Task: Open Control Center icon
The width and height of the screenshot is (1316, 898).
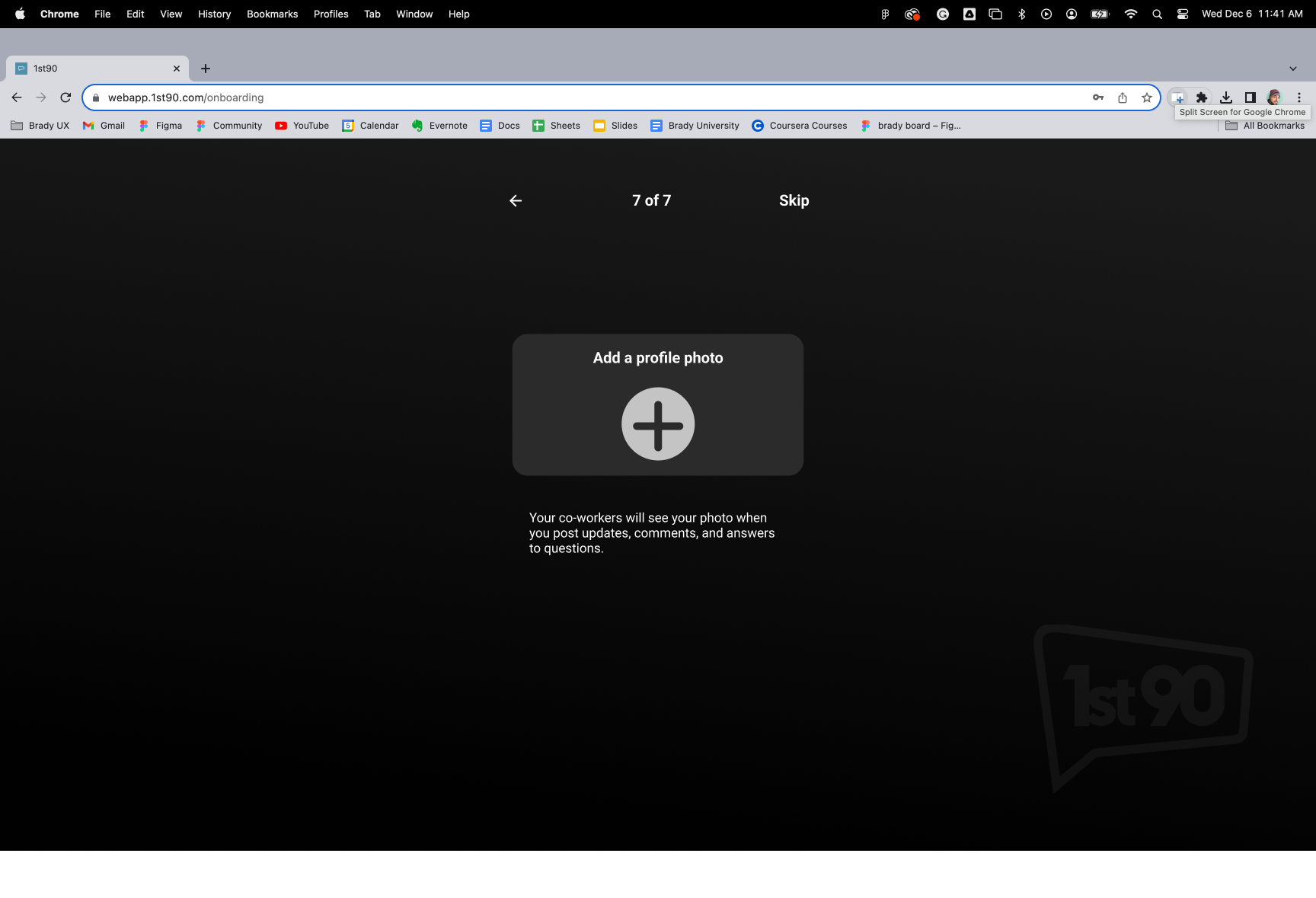Action: point(1183,14)
